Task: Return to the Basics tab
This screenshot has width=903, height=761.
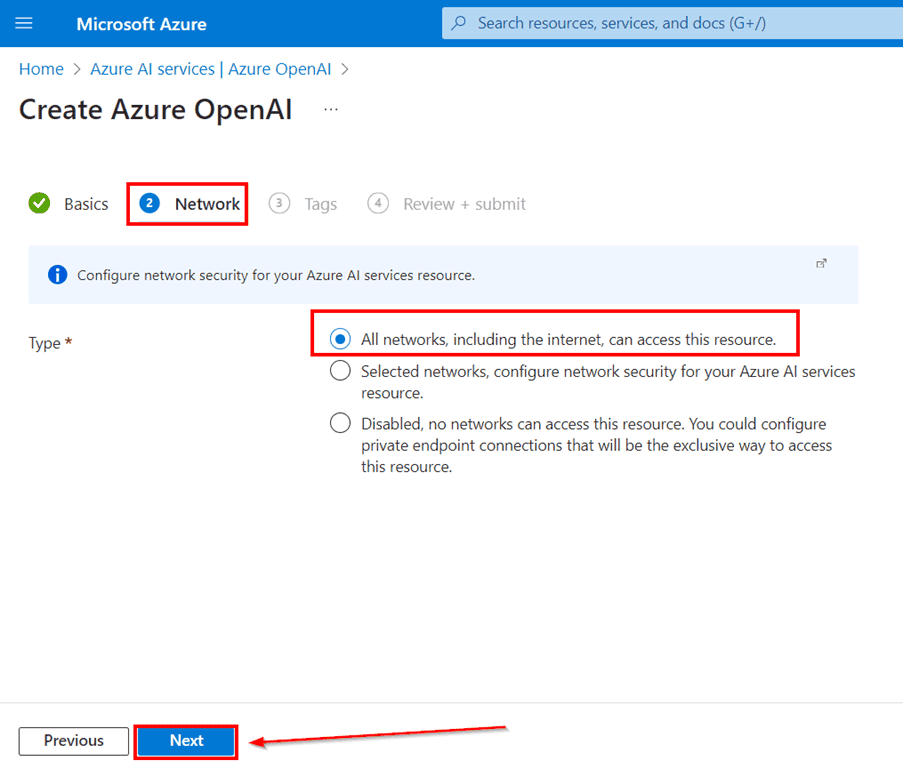Action: pyautogui.click(x=86, y=204)
